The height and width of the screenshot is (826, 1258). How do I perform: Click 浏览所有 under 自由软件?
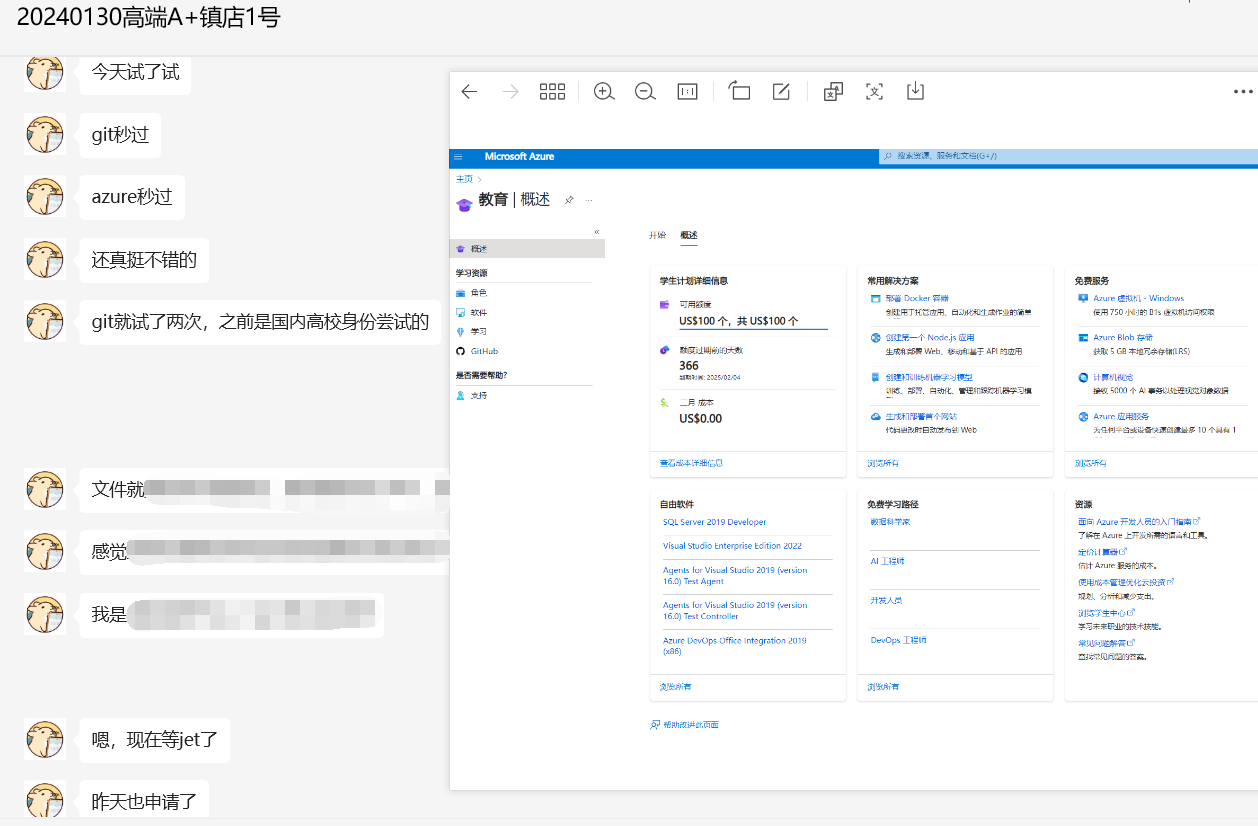(675, 687)
